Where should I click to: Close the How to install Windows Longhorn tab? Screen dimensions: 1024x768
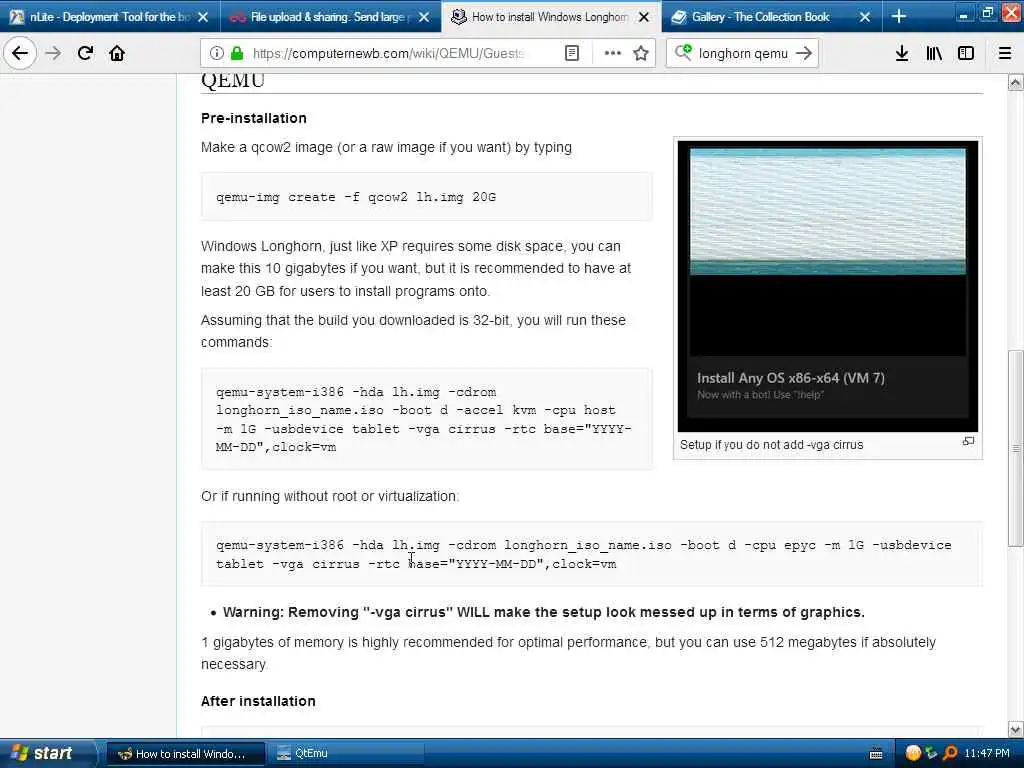644,17
